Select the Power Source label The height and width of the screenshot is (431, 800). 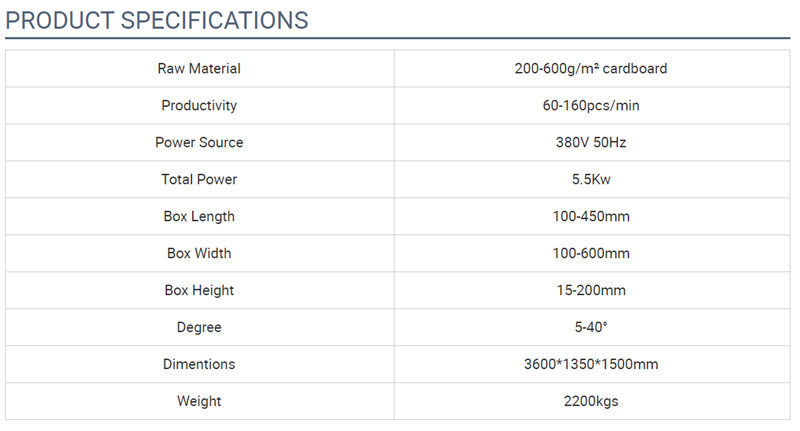(199, 142)
